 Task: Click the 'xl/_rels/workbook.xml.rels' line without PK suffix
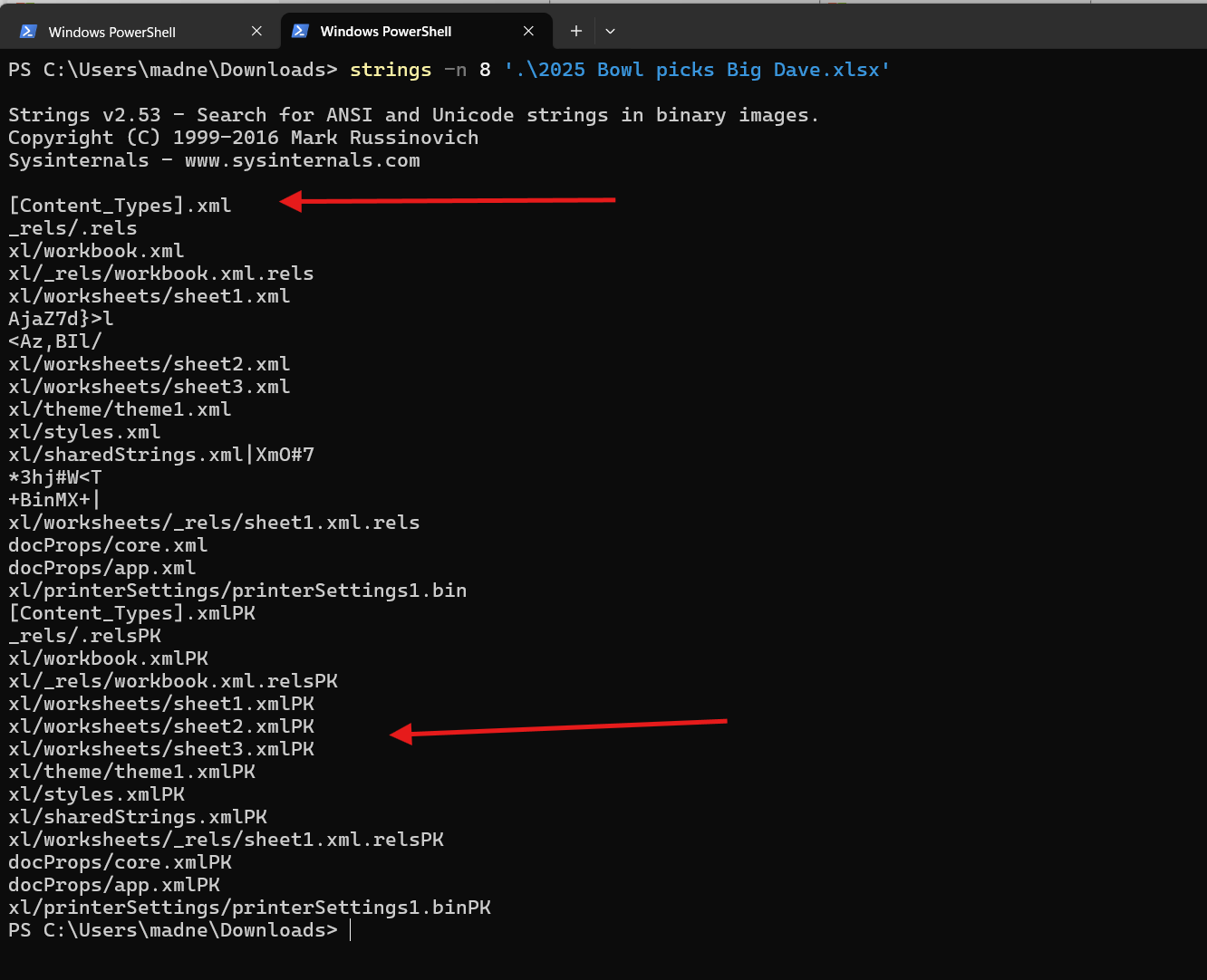pos(161,274)
